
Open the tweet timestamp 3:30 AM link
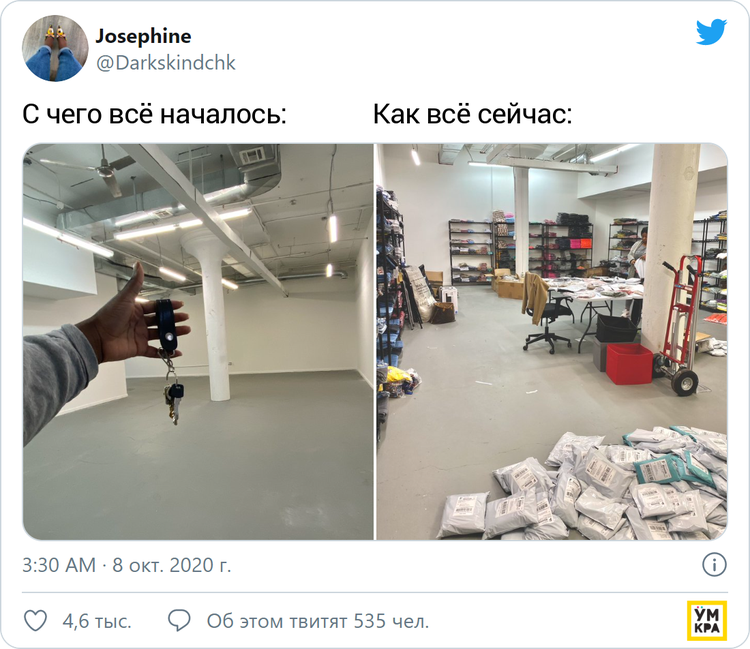point(59,565)
